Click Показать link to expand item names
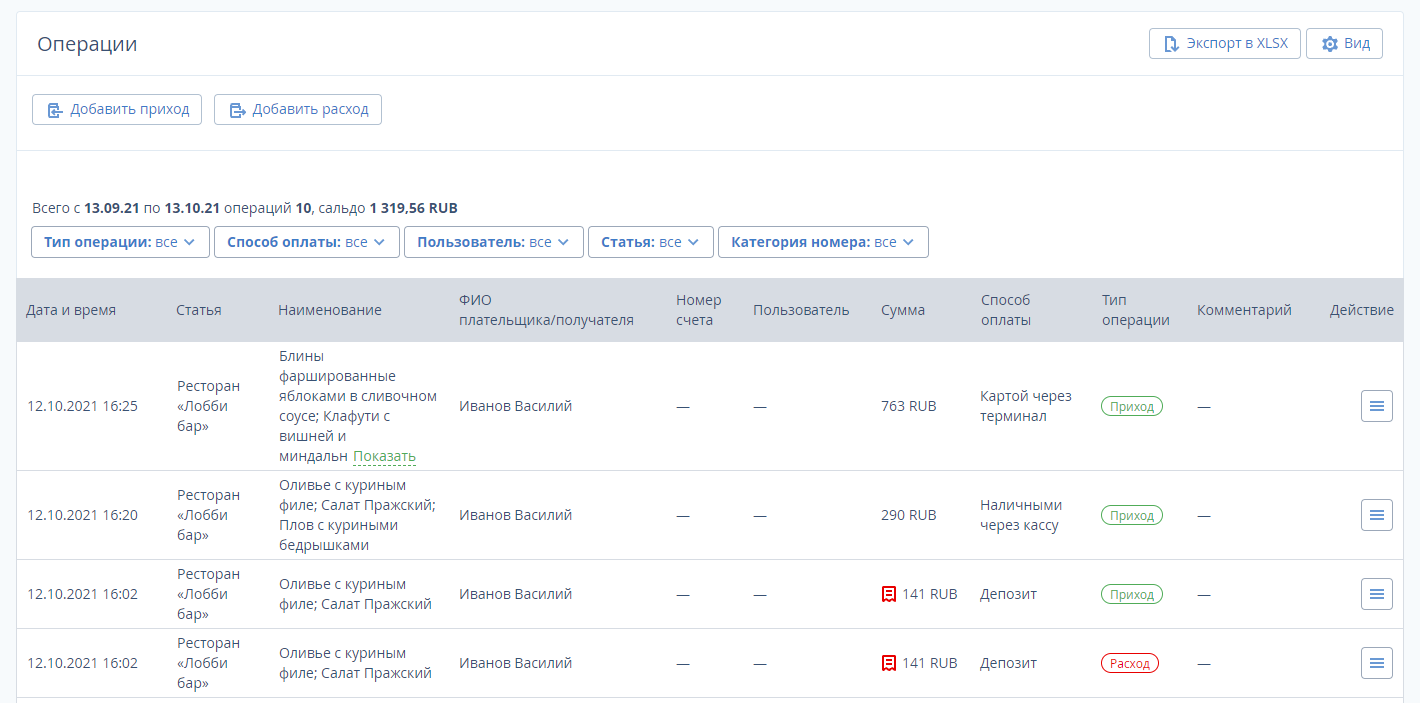This screenshot has width=1420, height=703. tap(384, 456)
